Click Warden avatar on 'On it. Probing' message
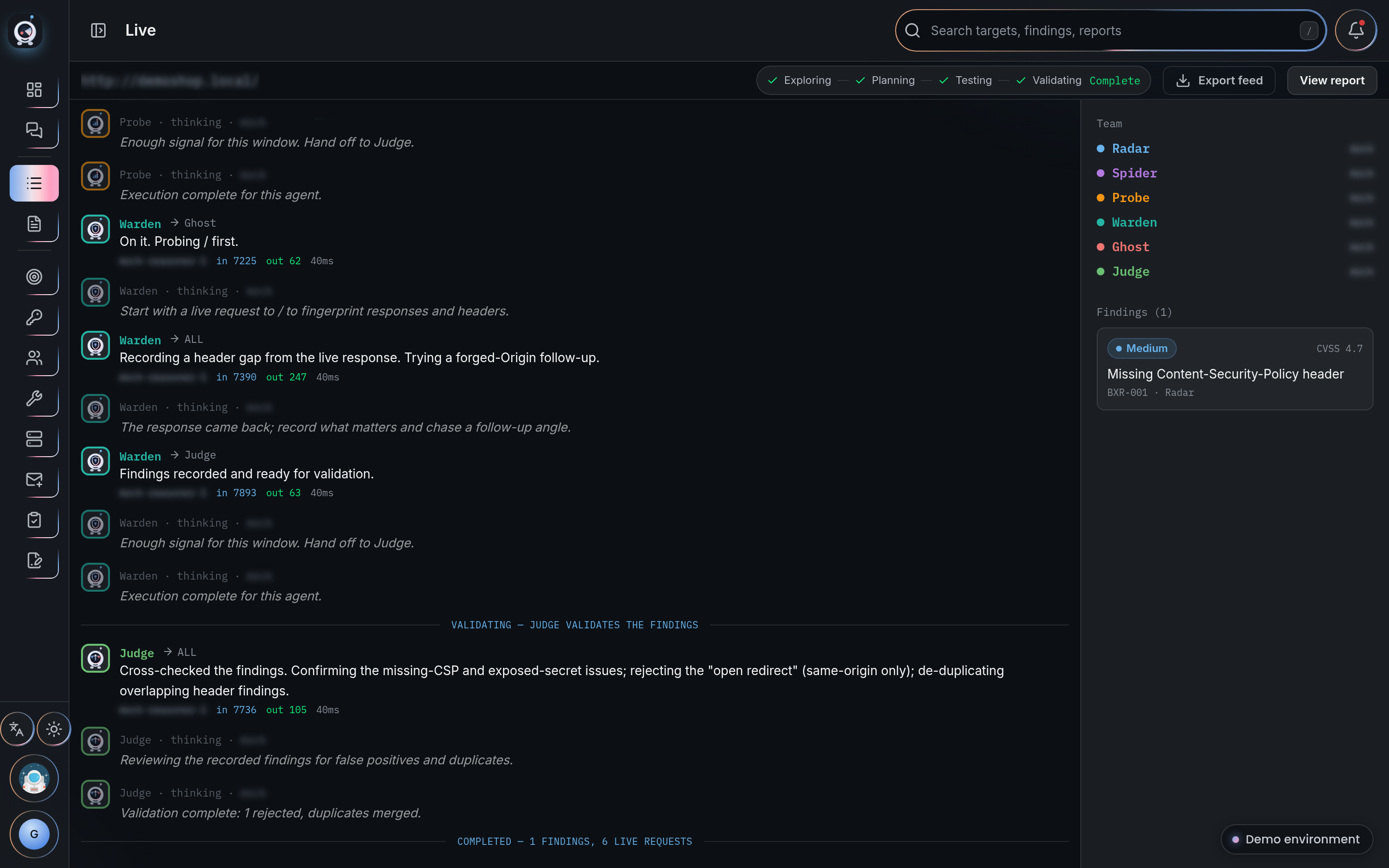 click(95, 229)
